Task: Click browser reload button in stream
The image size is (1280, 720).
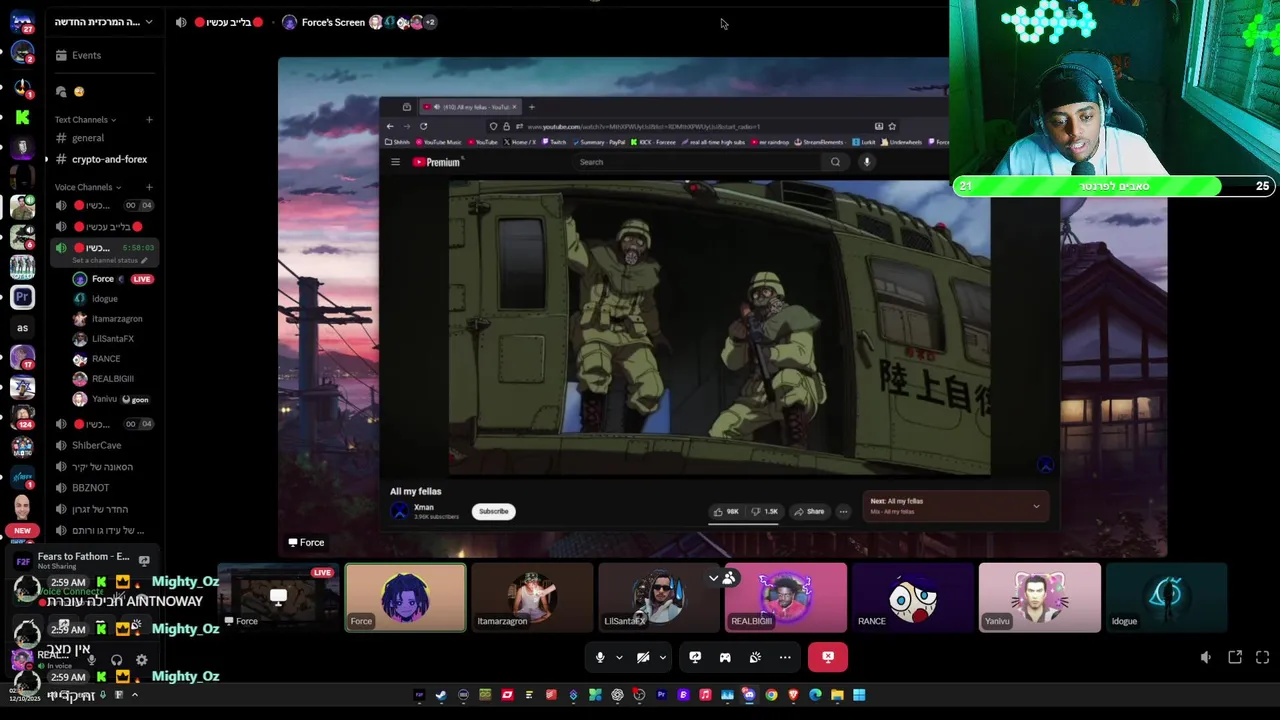Action: 423,126
